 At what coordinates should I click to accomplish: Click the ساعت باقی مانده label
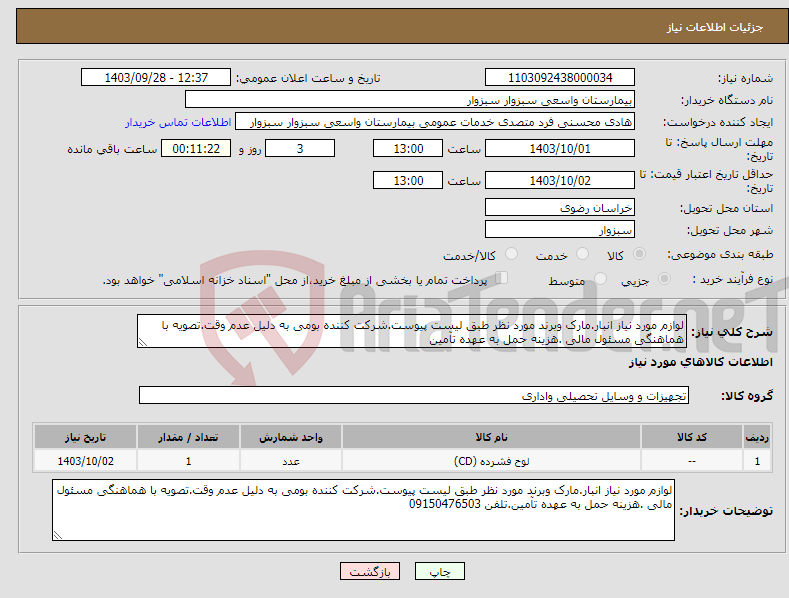tap(112, 150)
